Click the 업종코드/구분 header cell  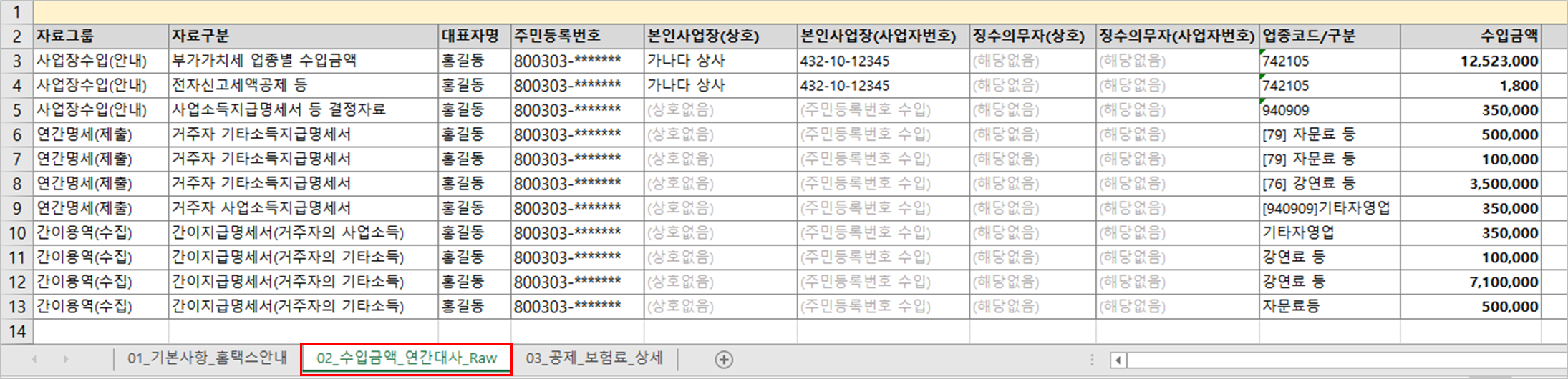(1330, 36)
